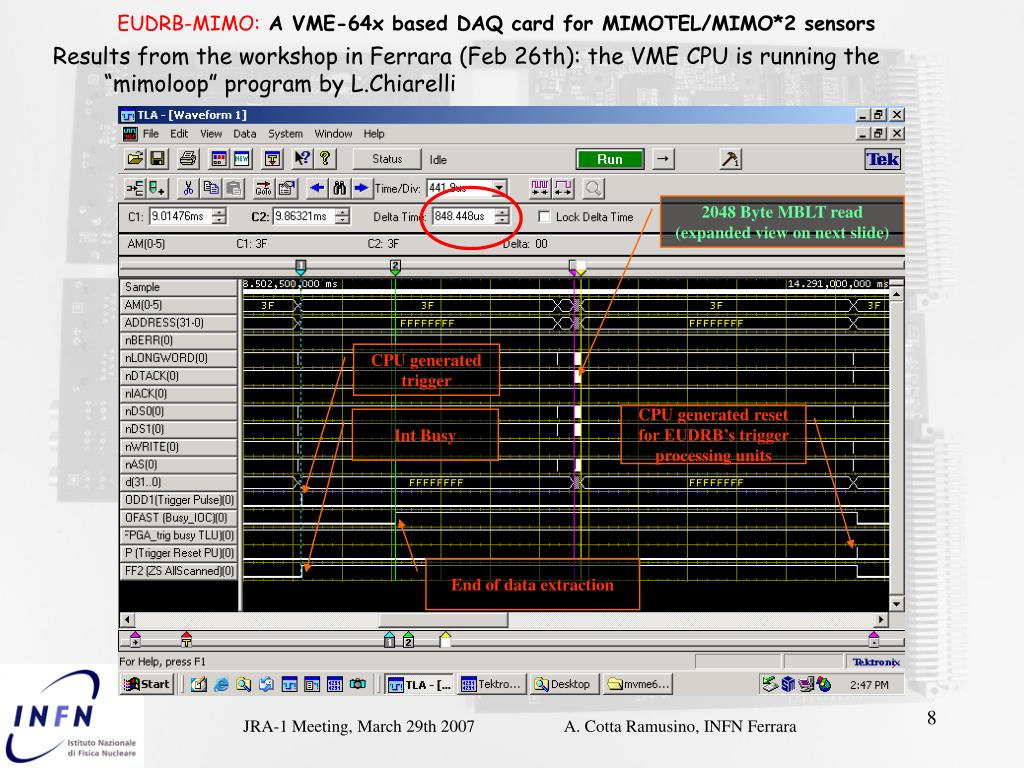Select the cursor 2 marker above waveform
Image resolution: width=1024 pixels, height=768 pixels.
coord(395,266)
